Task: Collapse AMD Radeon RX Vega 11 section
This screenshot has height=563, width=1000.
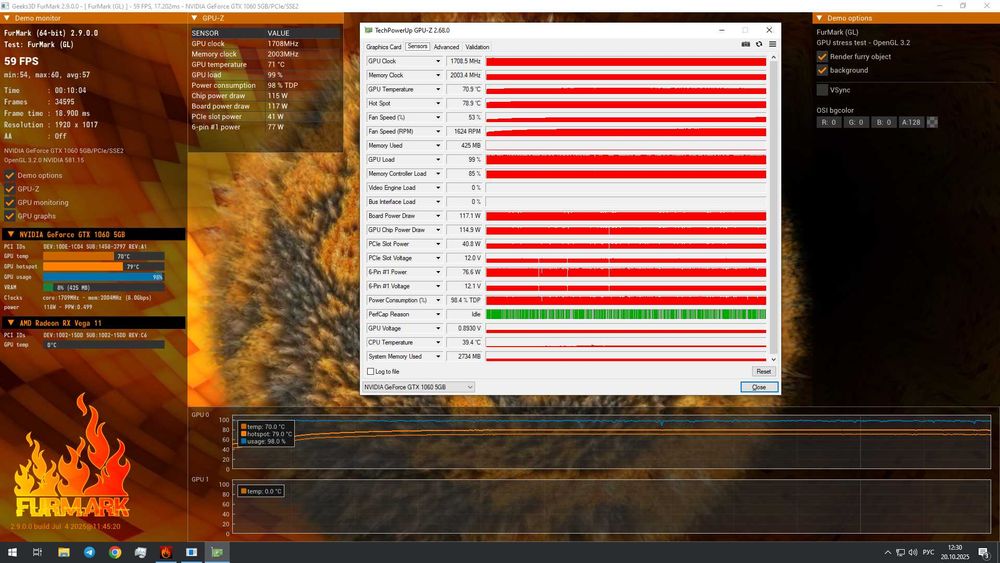Action: tap(11, 323)
